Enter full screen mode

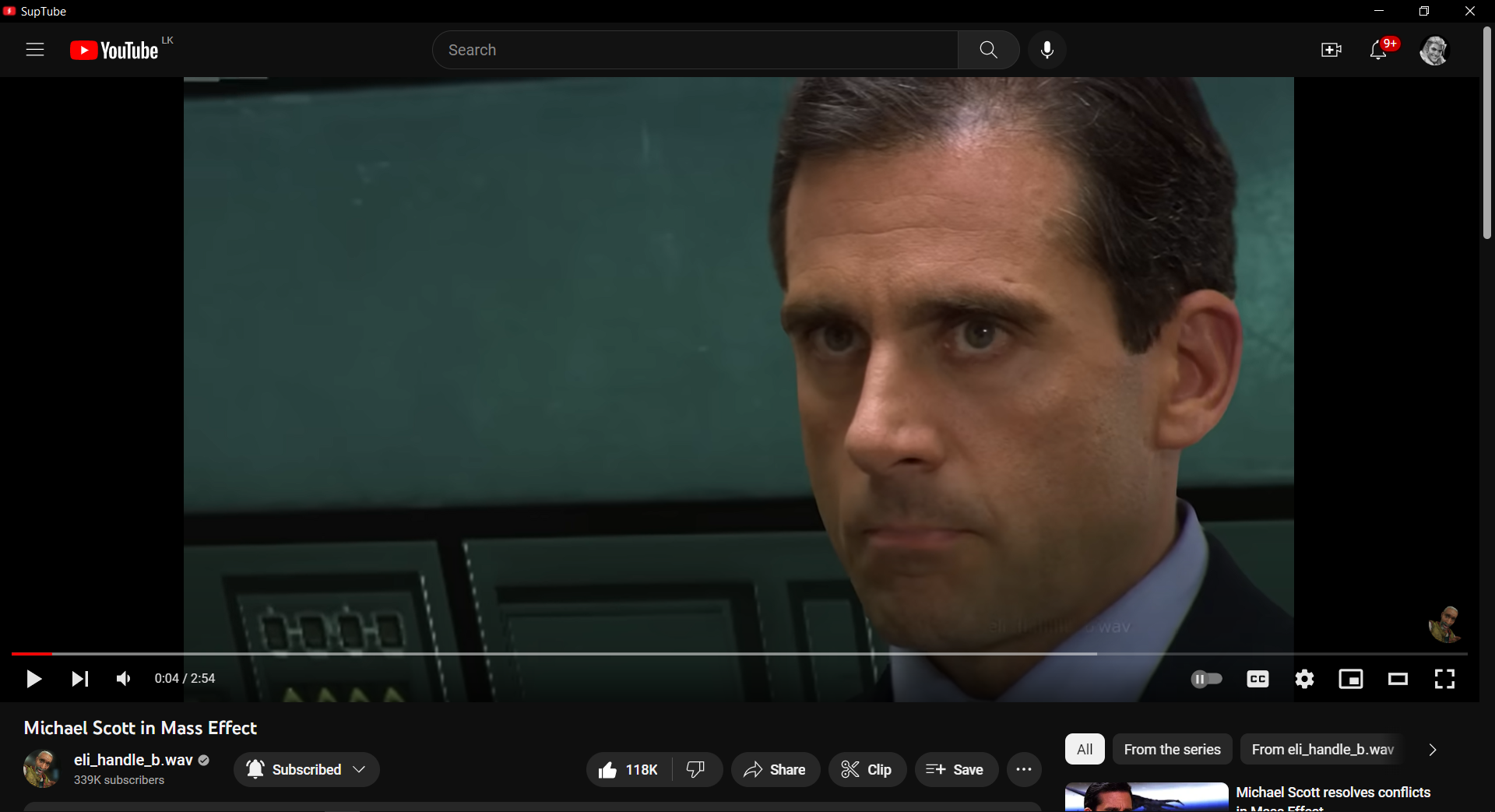pyautogui.click(x=1444, y=680)
